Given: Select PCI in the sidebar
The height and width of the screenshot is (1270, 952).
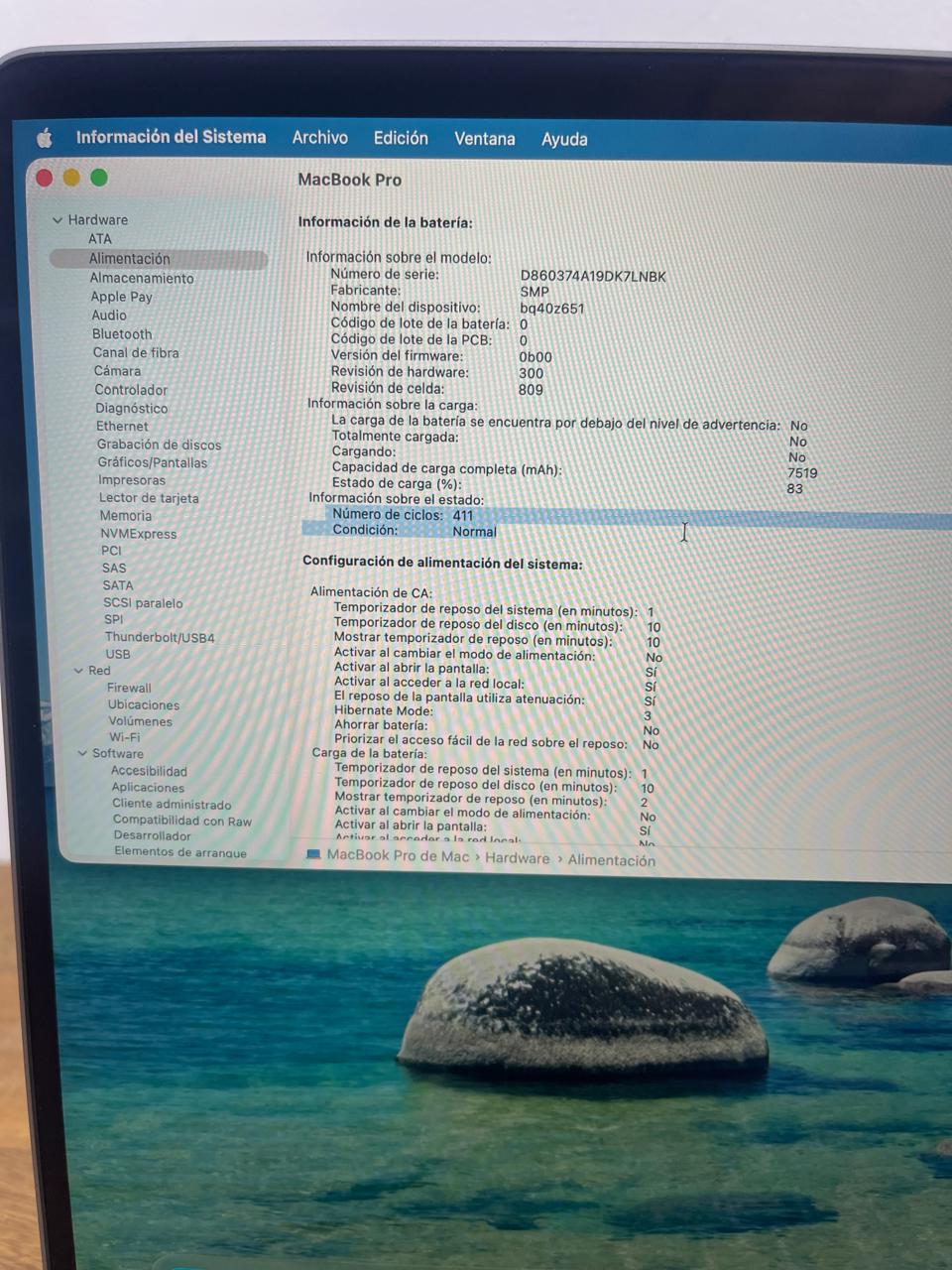Looking at the screenshot, I should point(111,551).
